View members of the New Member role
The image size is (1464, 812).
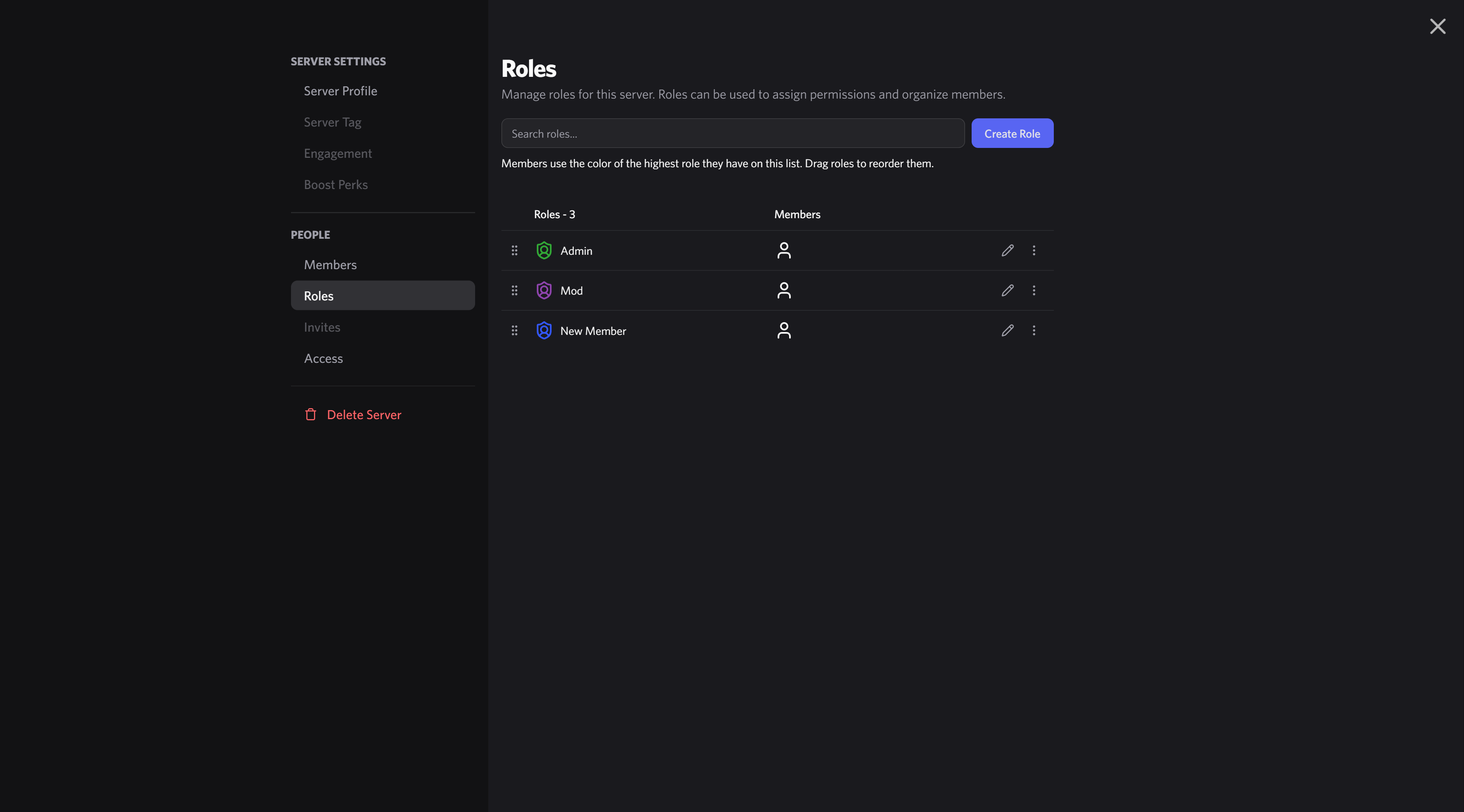point(784,330)
